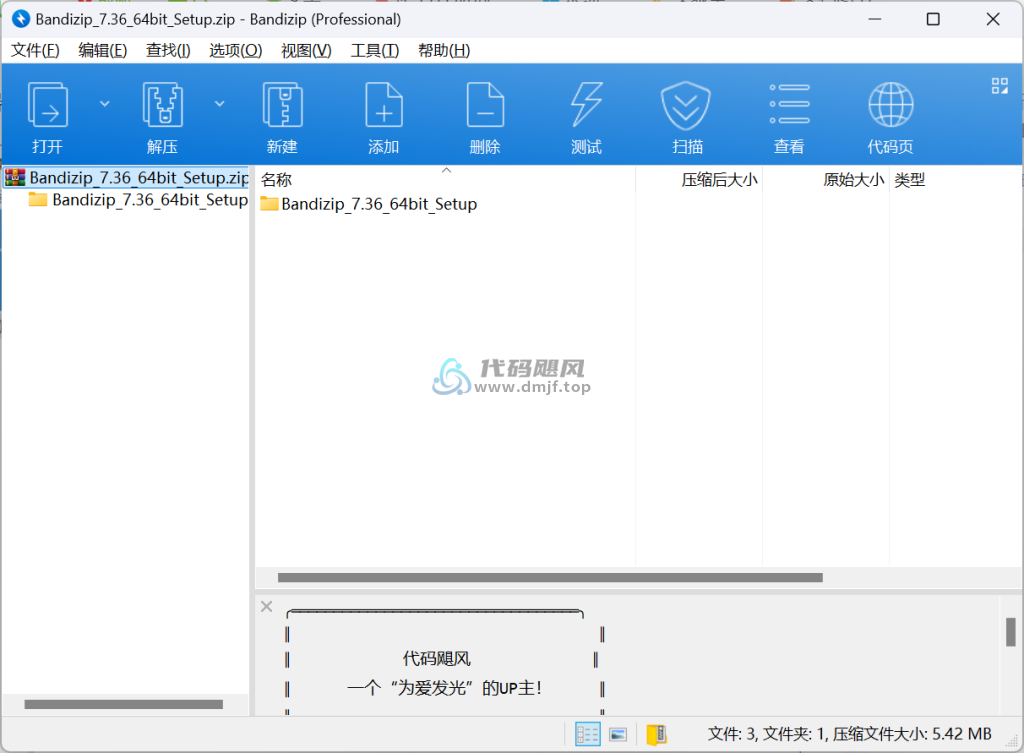The height and width of the screenshot is (753, 1024).
Task: Switch to details list view in status bar
Action: [587, 734]
